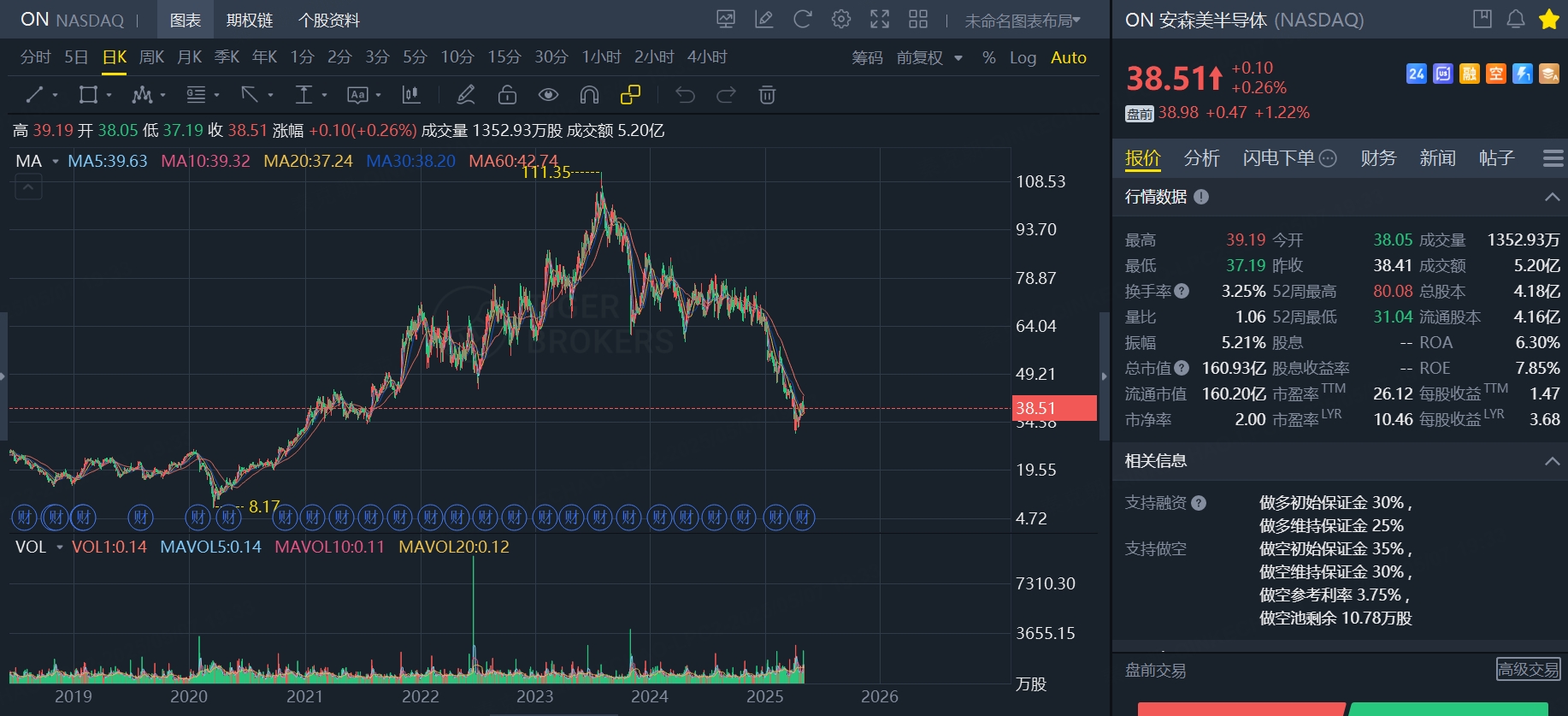This screenshot has width=1568, height=716.
Task: Select the text label tool
Action: pyautogui.click(x=357, y=95)
